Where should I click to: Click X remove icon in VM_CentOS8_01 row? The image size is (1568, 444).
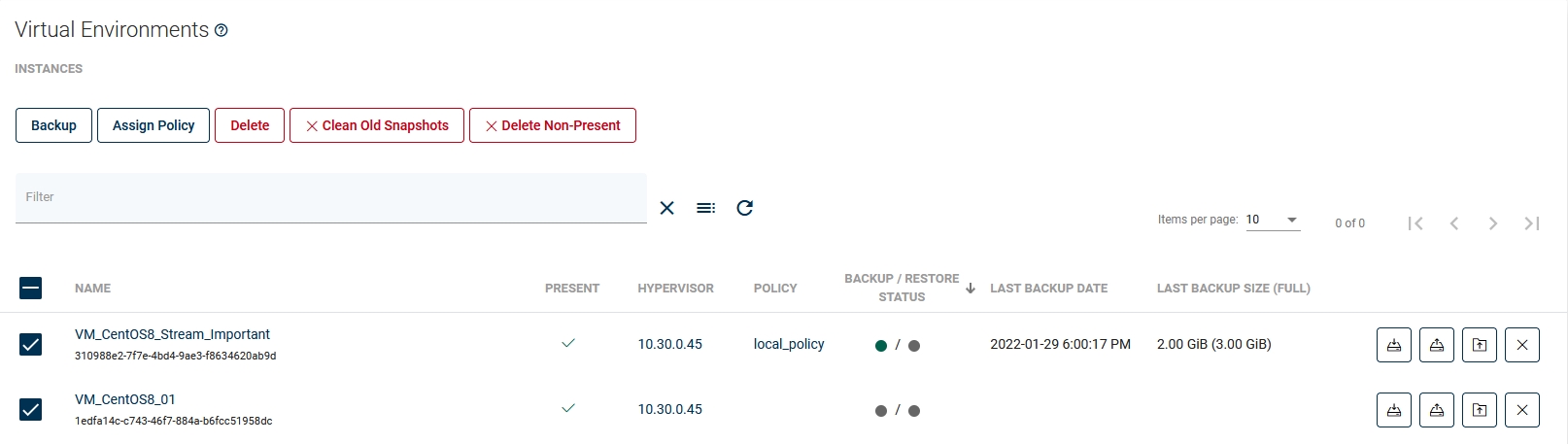click(1521, 410)
